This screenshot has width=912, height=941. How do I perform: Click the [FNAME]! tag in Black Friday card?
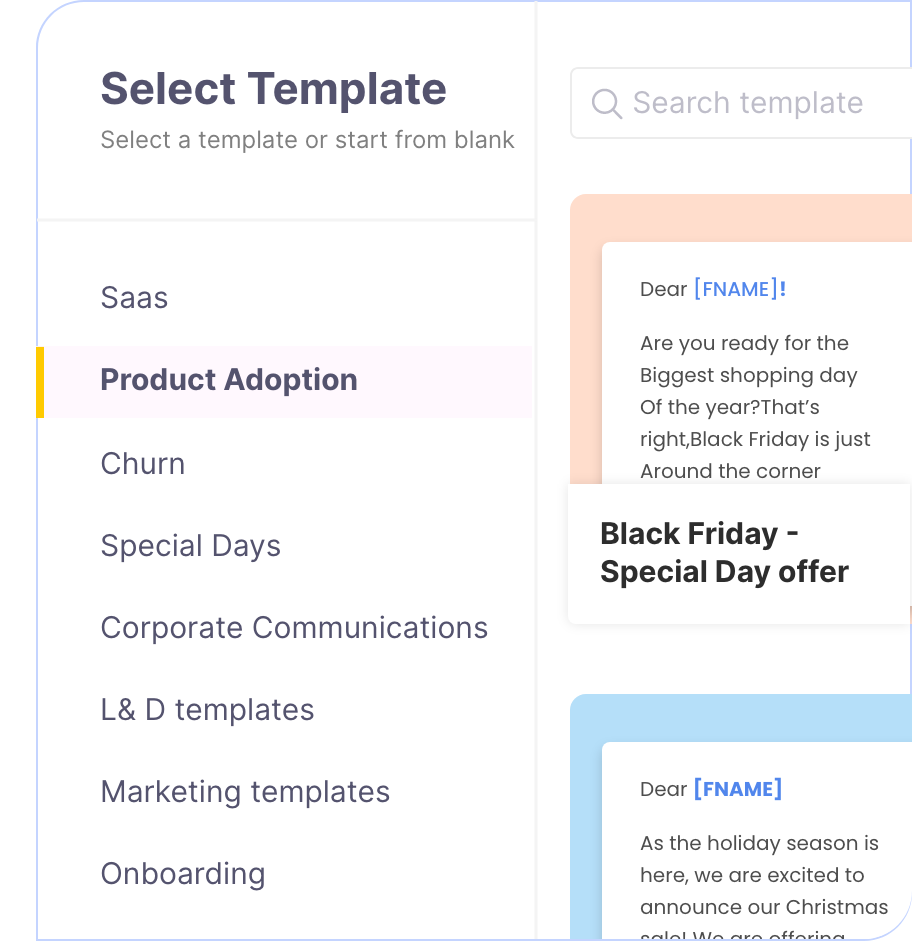[x=740, y=289]
